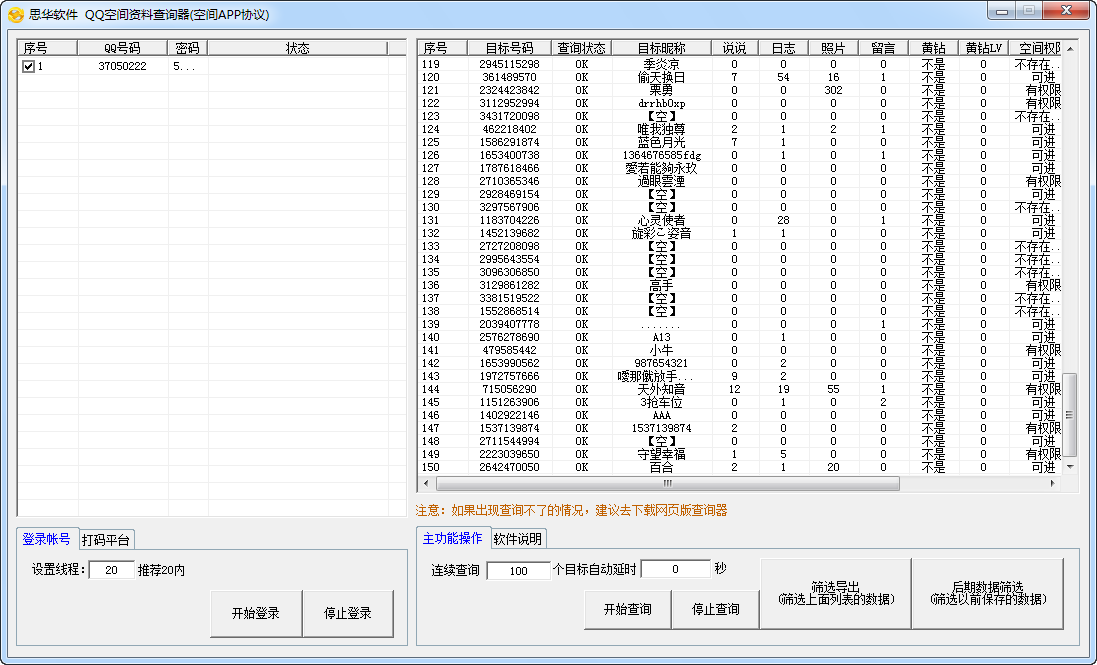1097x665 pixels.
Task: Switch to the 软件说明 tab
Action: pyautogui.click(x=517, y=539)
